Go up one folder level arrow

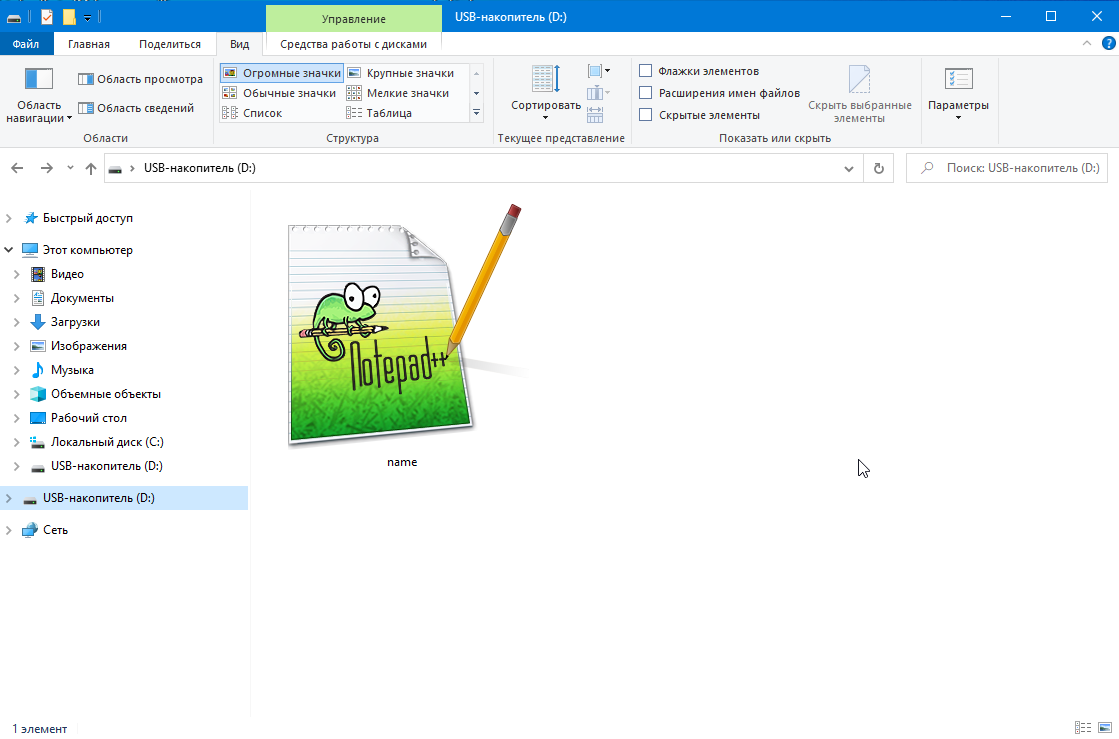91,168
